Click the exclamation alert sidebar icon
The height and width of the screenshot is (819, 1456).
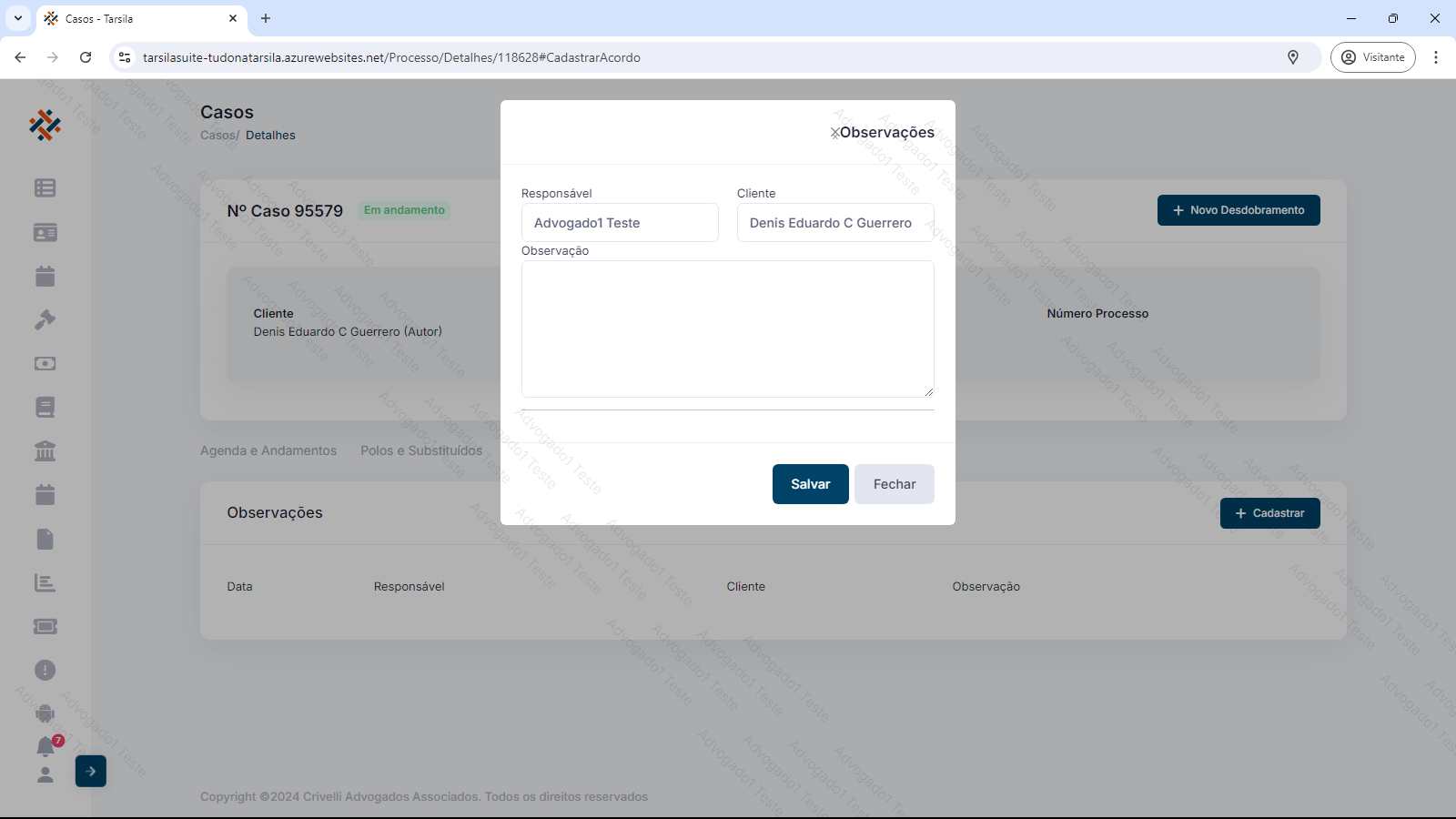45,670
